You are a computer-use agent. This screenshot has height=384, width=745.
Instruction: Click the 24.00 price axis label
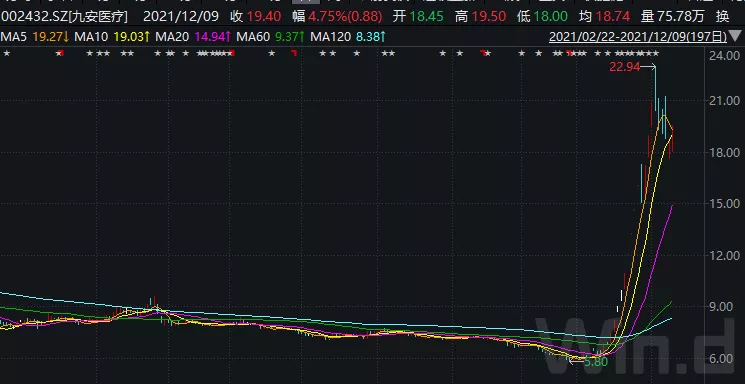(x=724, y=56)
